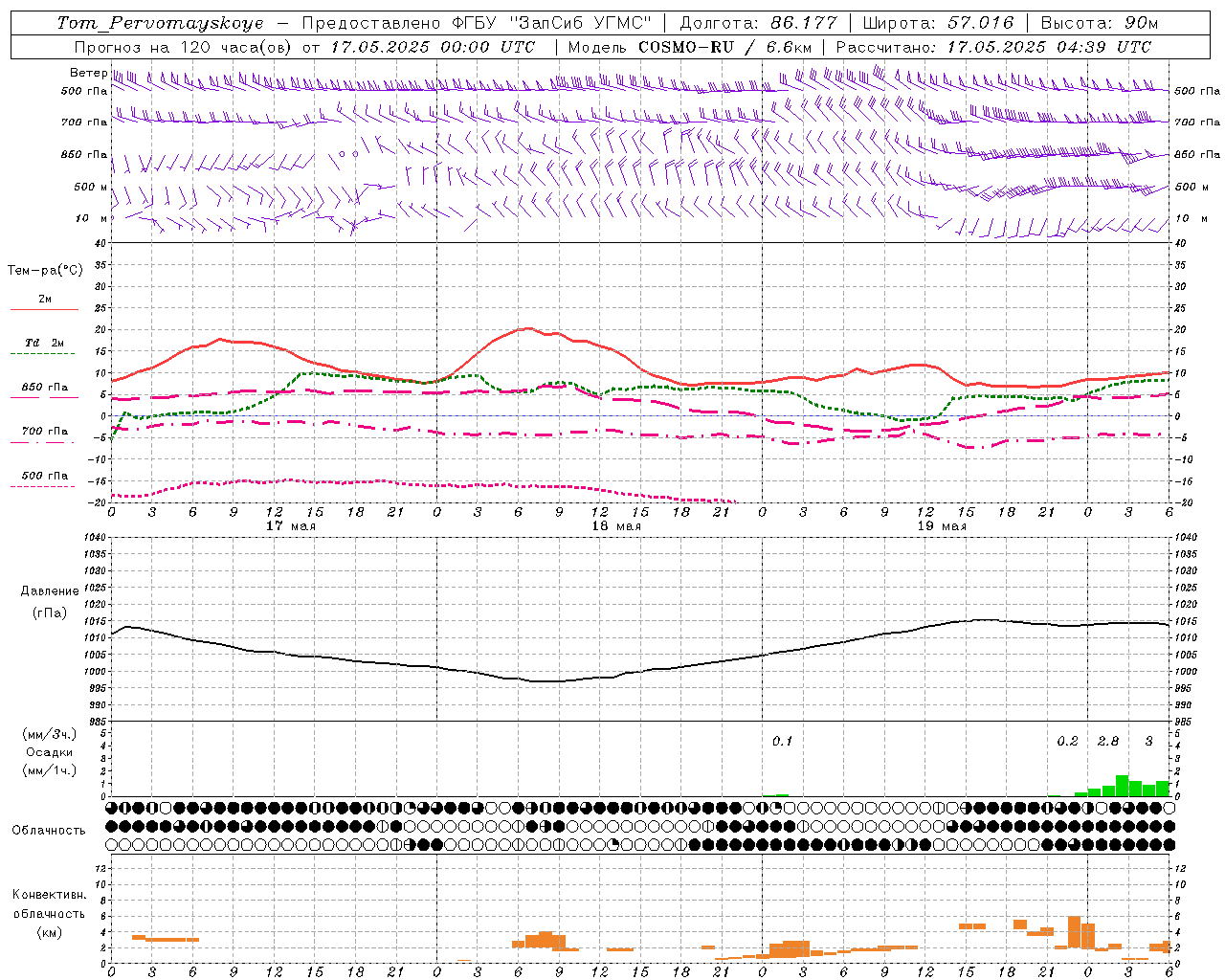Click the 10 м wind level label on left
The image size is (1225, 980).
coord(91,218)
